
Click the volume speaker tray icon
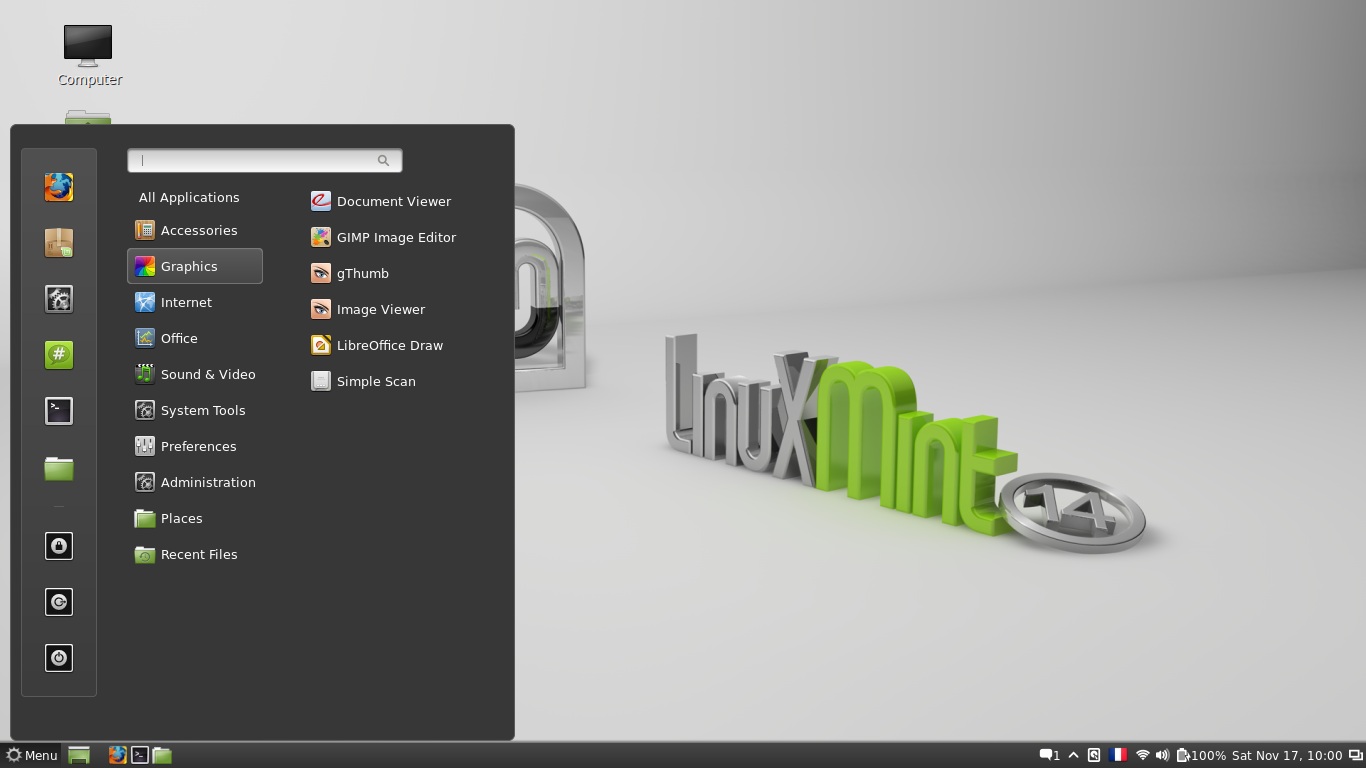tap(1162, 755)
